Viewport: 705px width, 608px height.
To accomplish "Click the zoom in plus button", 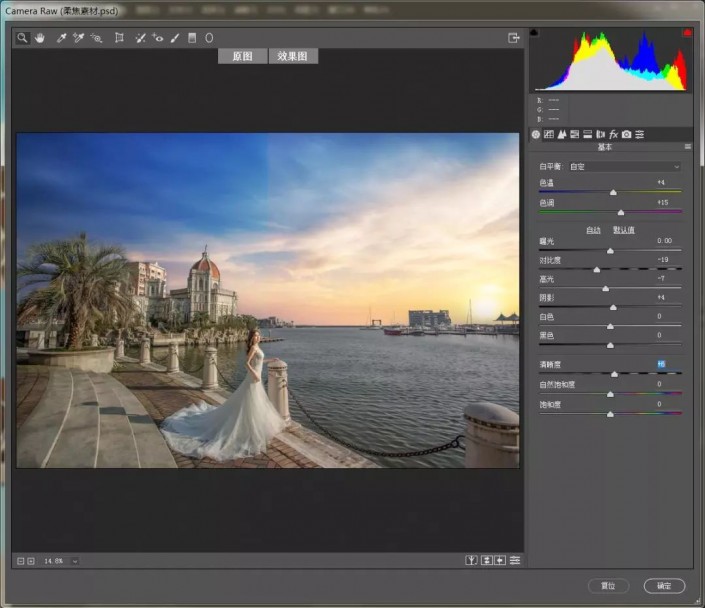I will (x=31, y=561).
